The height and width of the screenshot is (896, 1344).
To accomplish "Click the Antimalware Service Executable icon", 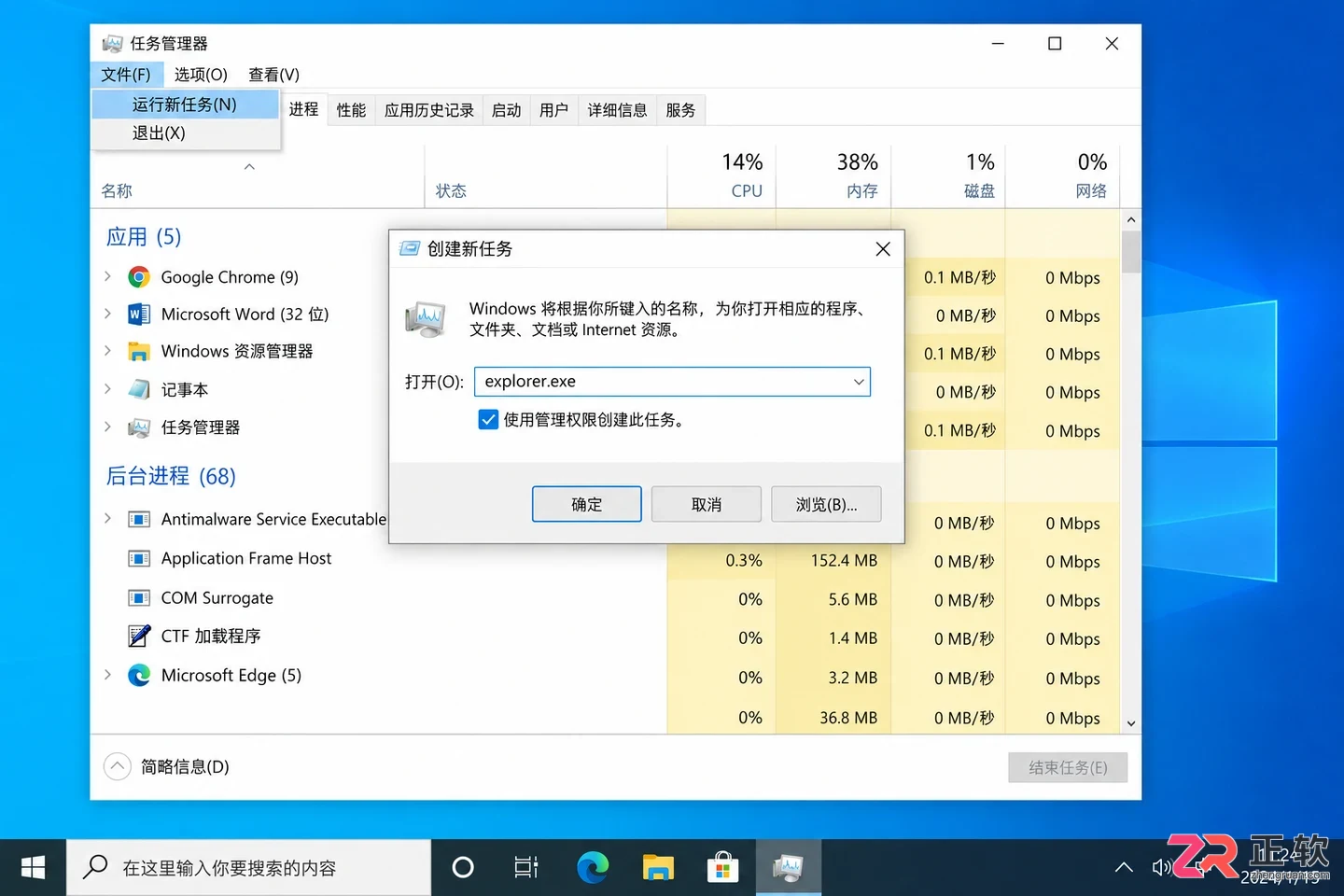I will click(139, 519).
